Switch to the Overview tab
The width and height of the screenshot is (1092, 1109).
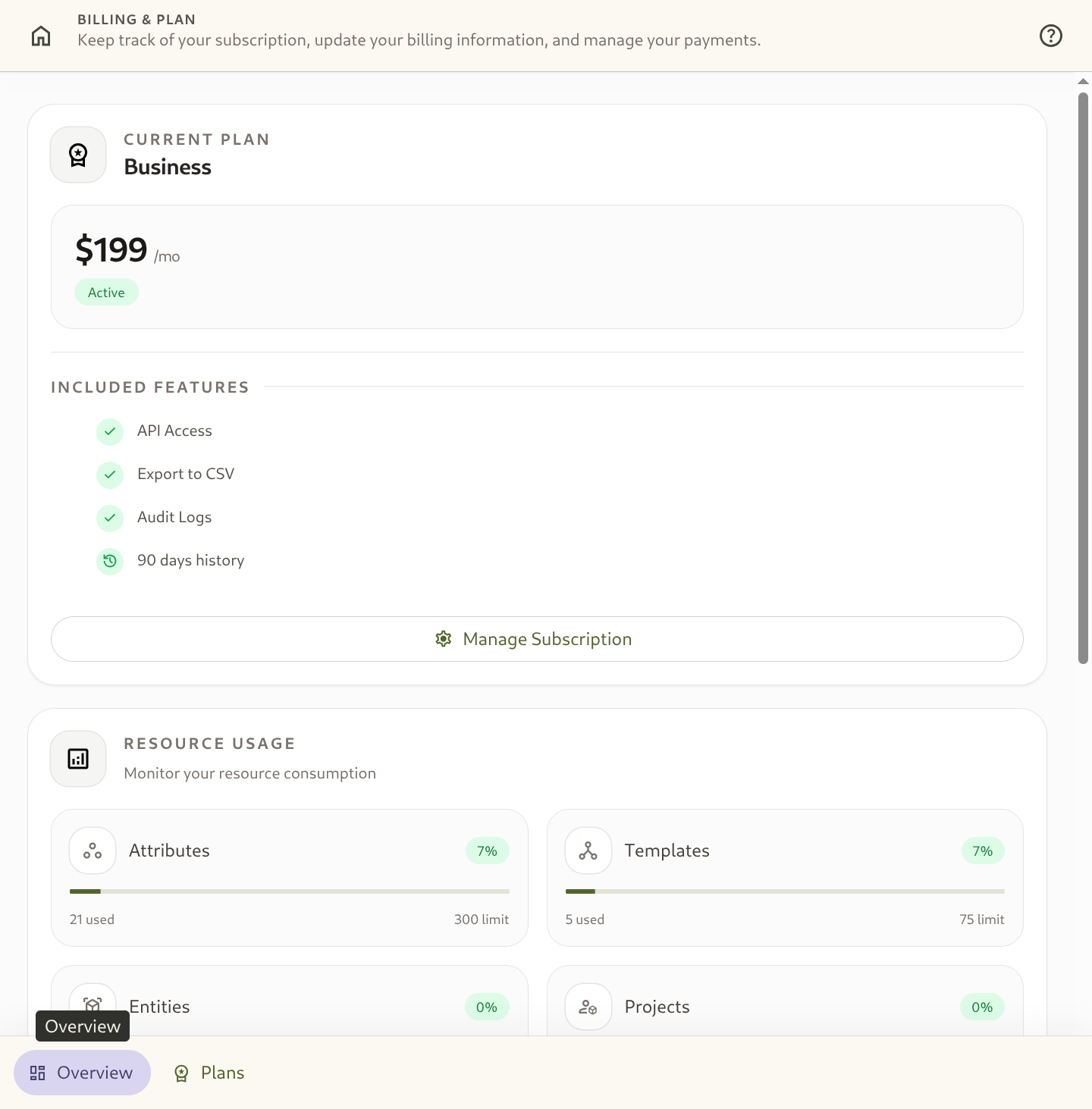point(83,1073)
